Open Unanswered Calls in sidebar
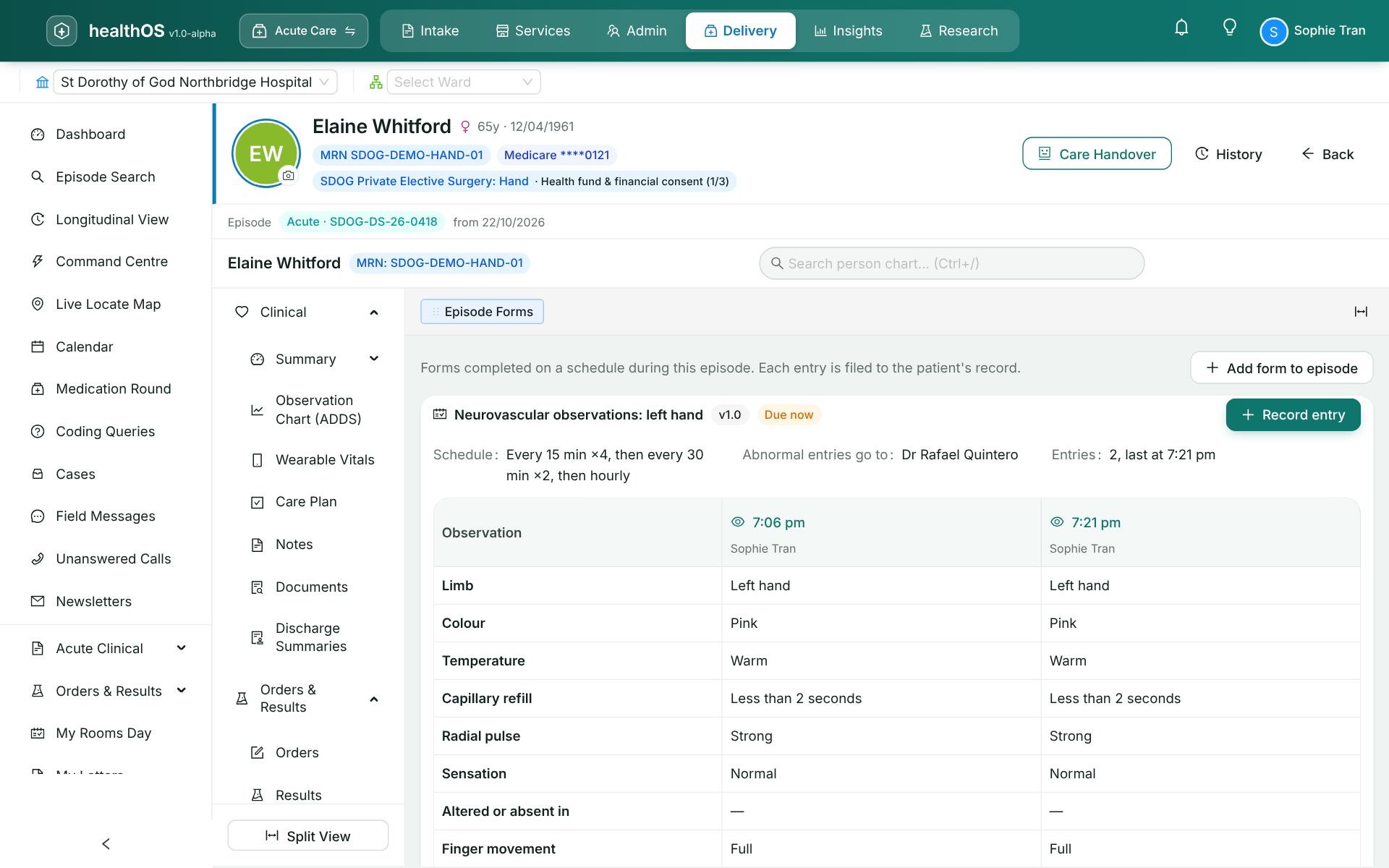The width and height of the screenshot is (1389, 868). pos(106,558)
